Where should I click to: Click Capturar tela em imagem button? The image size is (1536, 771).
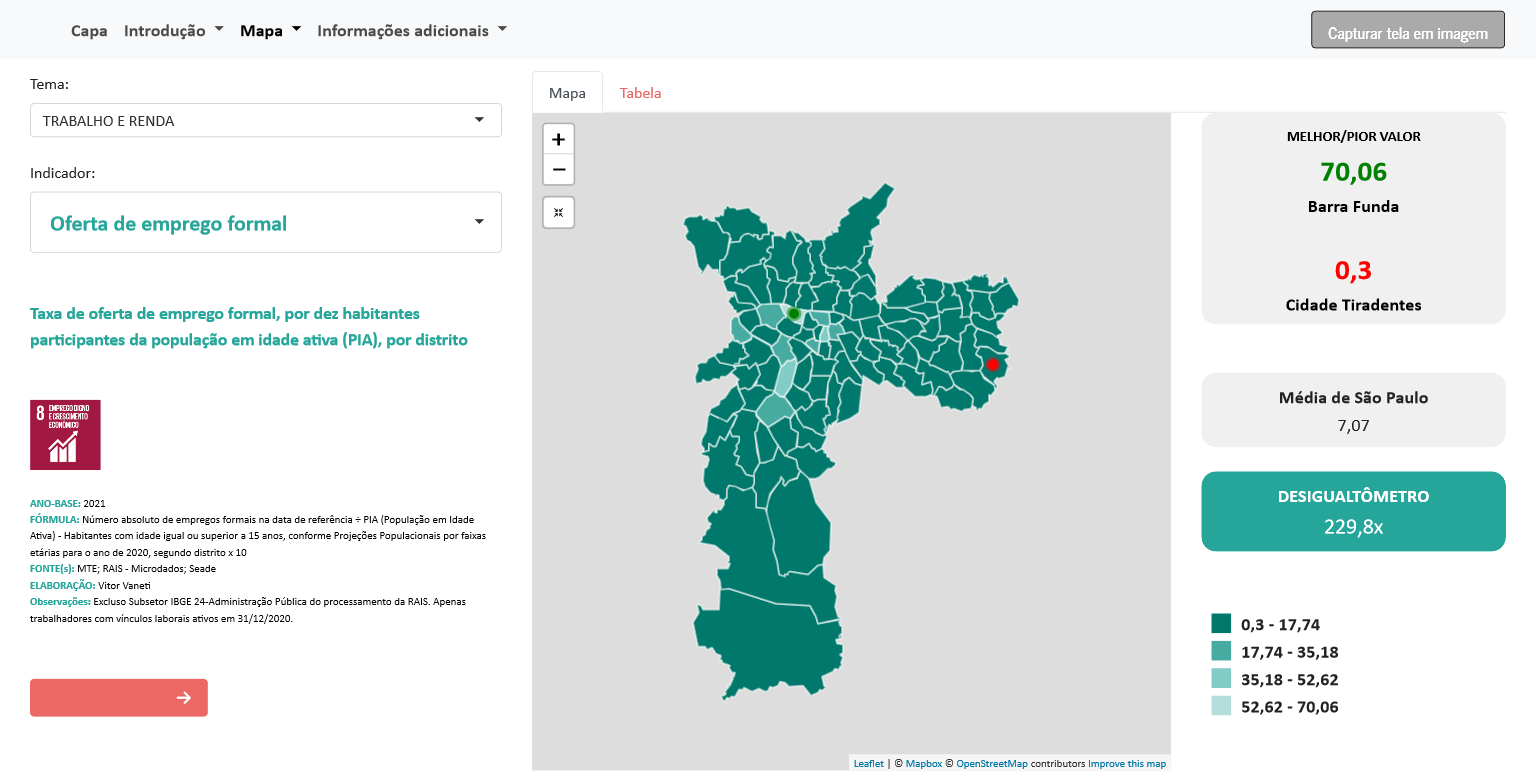(x=1407, y=31)
